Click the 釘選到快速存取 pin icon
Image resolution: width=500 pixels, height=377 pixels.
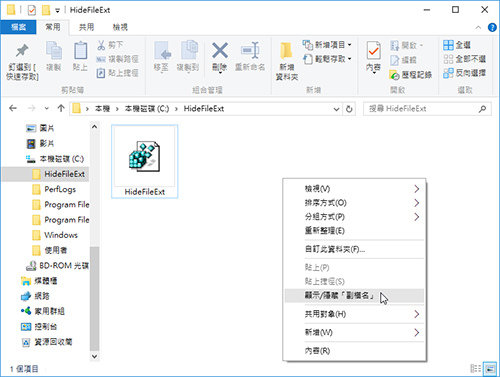click(x=22, y=51)
